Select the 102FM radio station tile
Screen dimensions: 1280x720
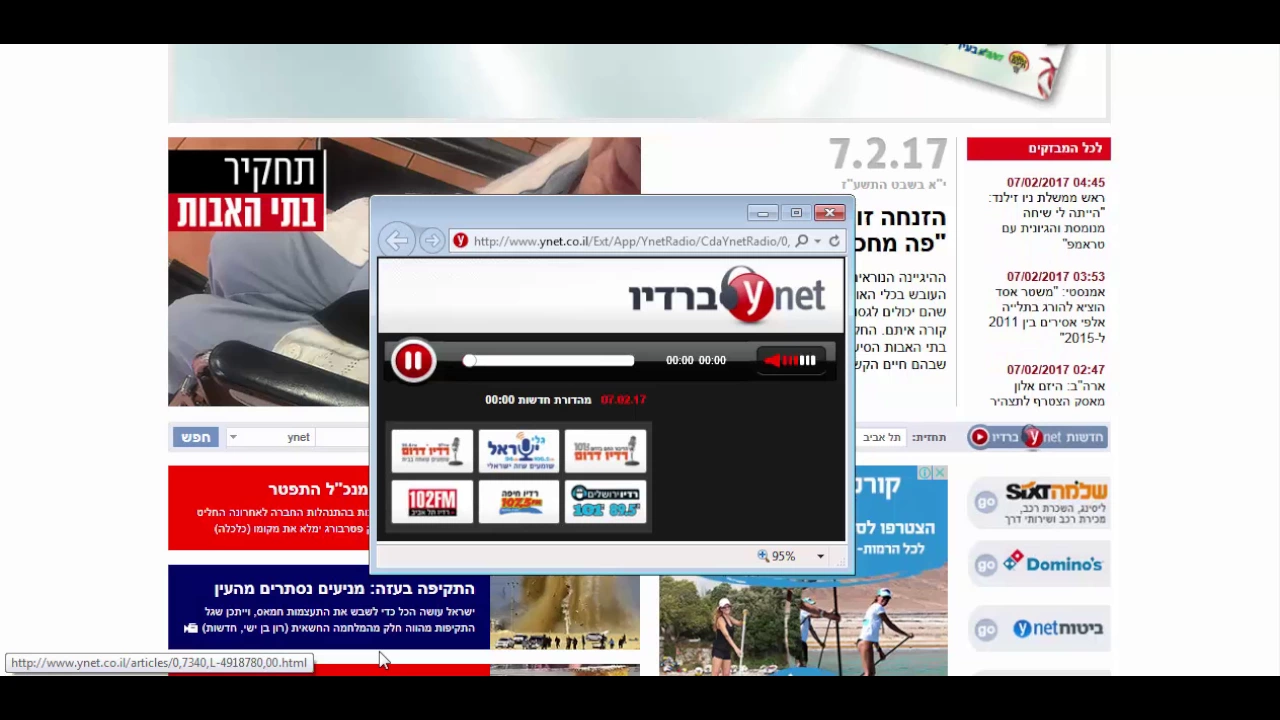(x=432, y=502)
